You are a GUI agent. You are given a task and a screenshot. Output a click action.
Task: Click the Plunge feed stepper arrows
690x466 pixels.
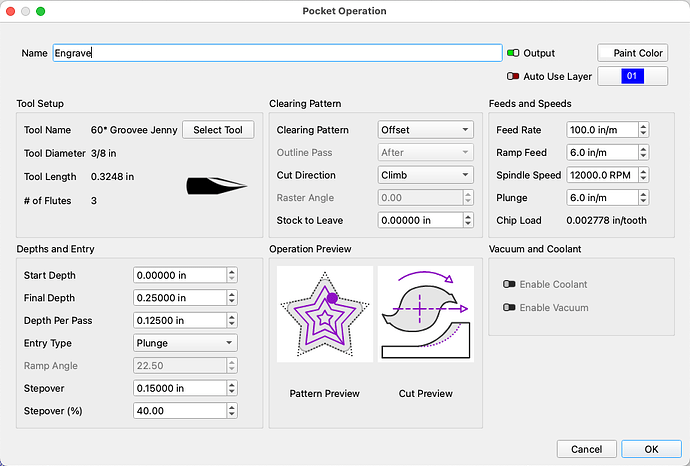click(x=643, y=198)
